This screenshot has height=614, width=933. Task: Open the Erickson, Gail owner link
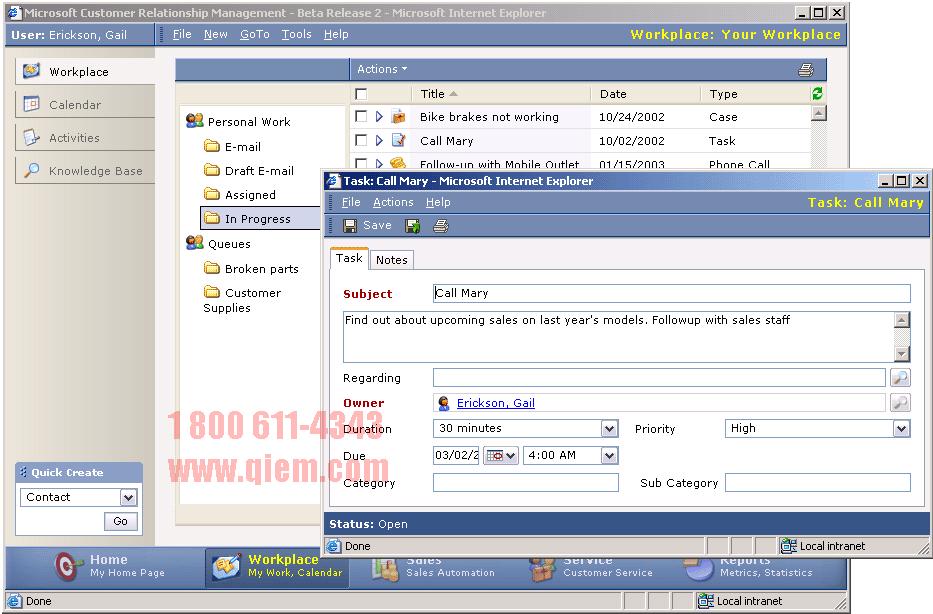pos(496,403)
